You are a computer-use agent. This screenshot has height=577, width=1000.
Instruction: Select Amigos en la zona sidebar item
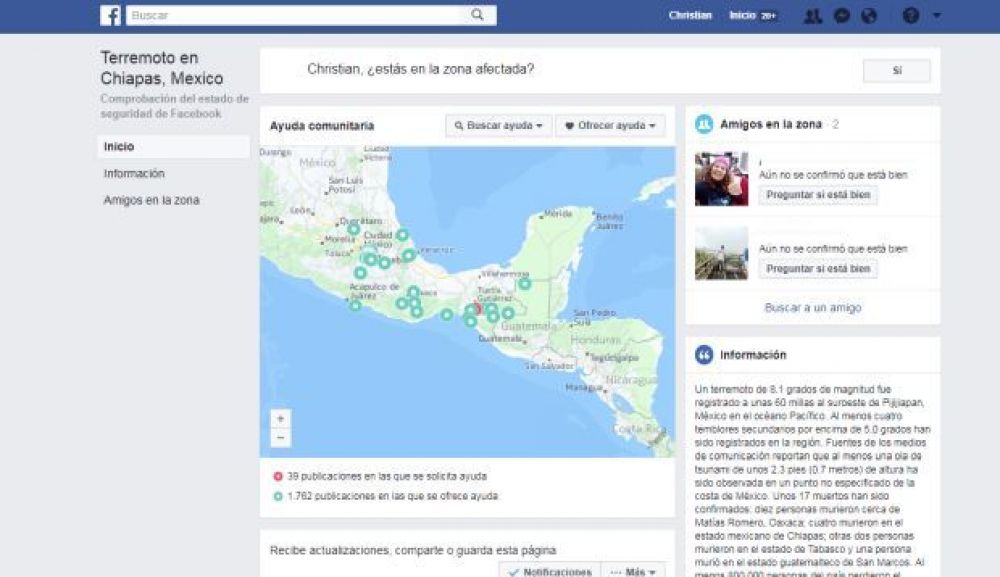tap(151, 200)
